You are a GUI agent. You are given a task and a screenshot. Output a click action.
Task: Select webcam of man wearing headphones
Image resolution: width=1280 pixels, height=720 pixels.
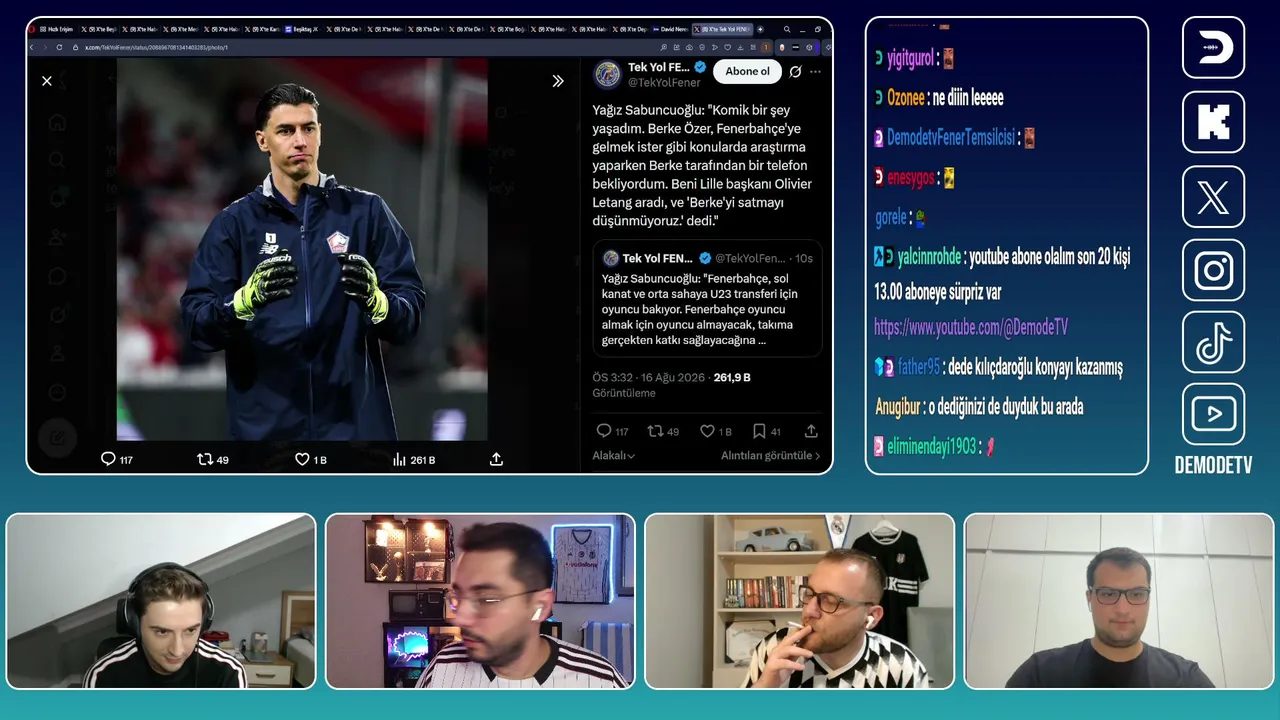pyautogui.click(x=161, y=601)
